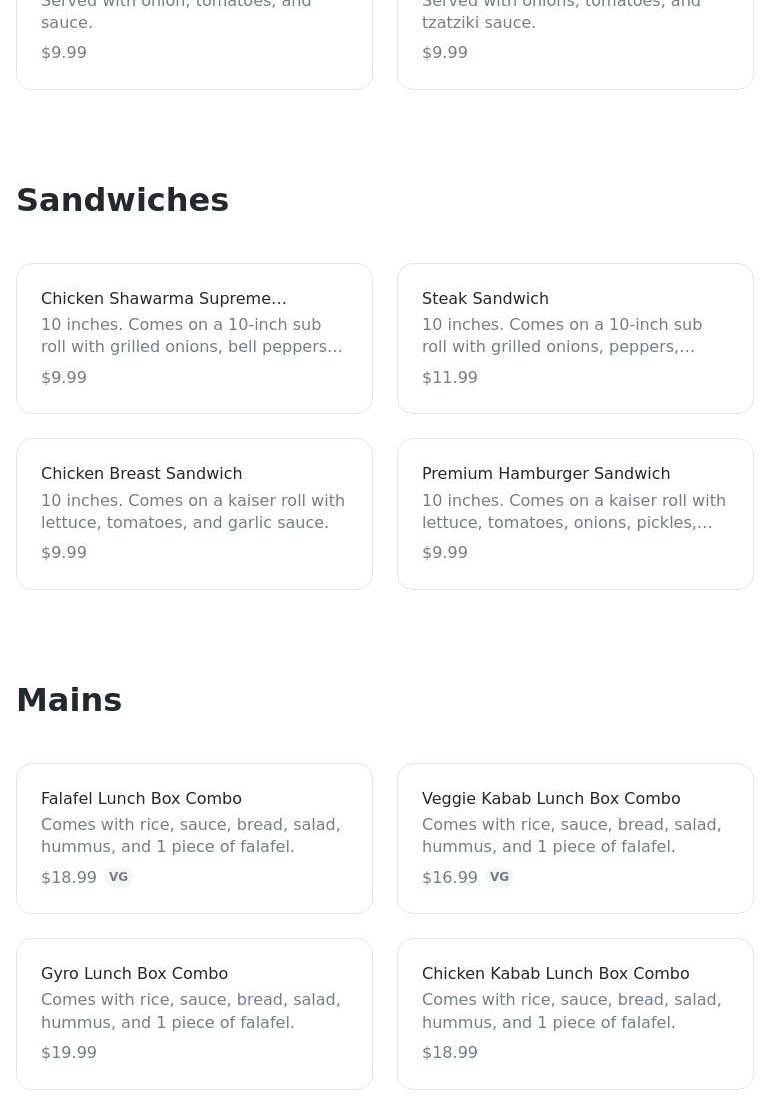770x1105 pixels.
Task: Click the Premium Hamburger Sandwich description text
Action: tap(573, 511)
